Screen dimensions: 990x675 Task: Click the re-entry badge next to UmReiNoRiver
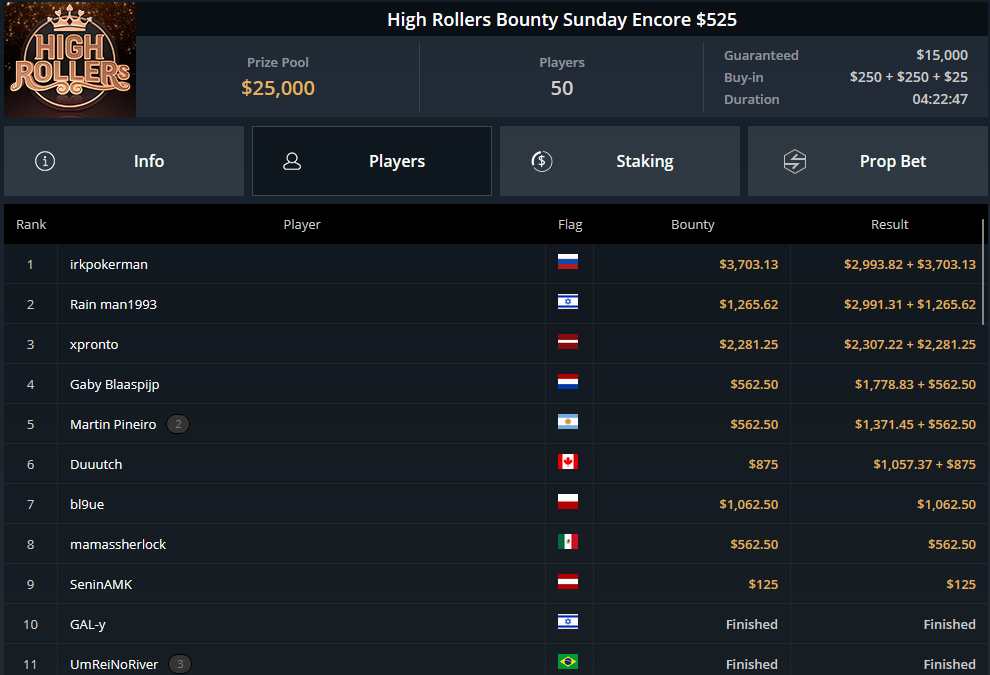coord(180,664)
